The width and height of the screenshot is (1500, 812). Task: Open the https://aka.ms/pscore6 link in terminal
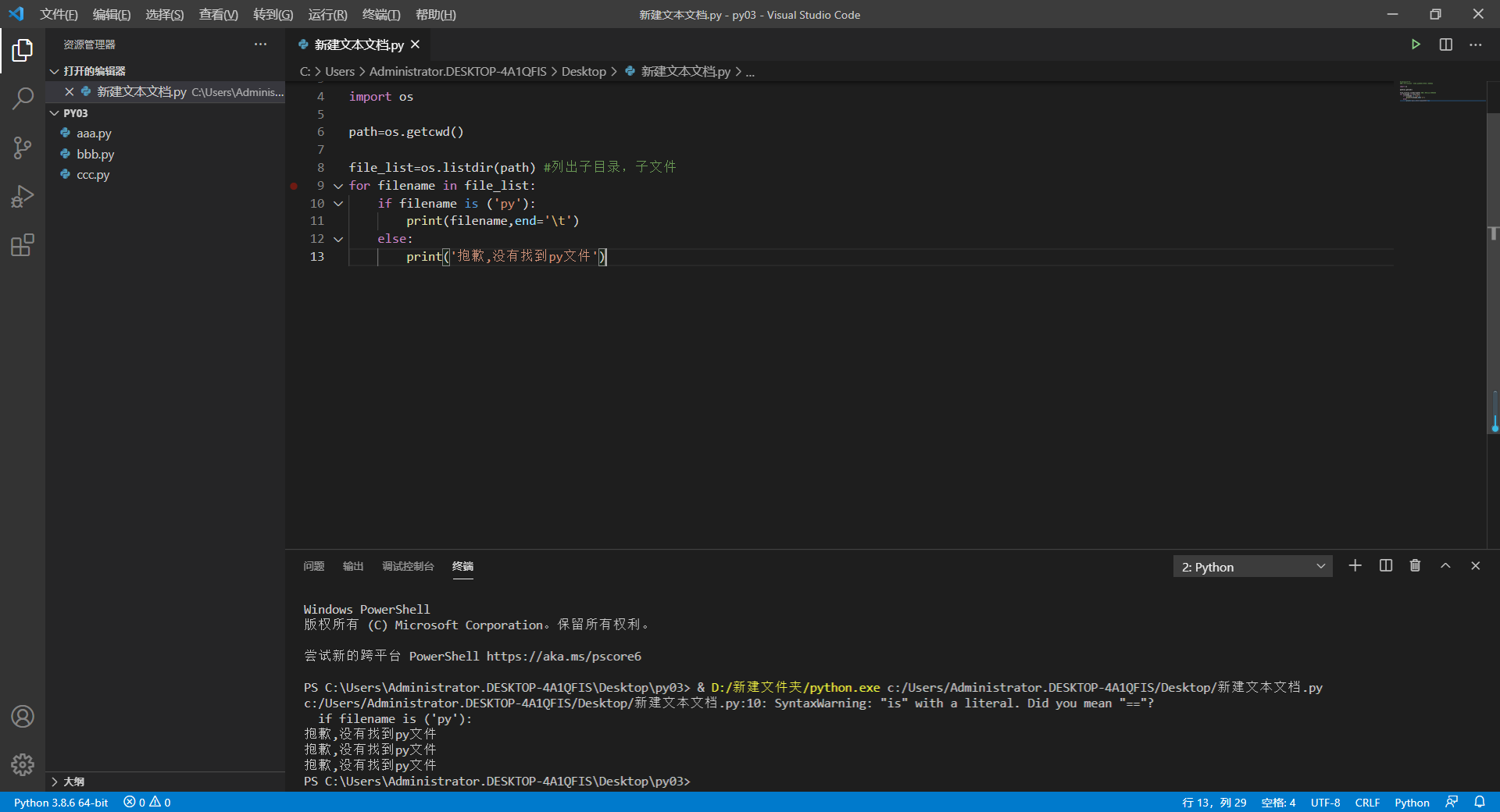click(x=563, y=656)
